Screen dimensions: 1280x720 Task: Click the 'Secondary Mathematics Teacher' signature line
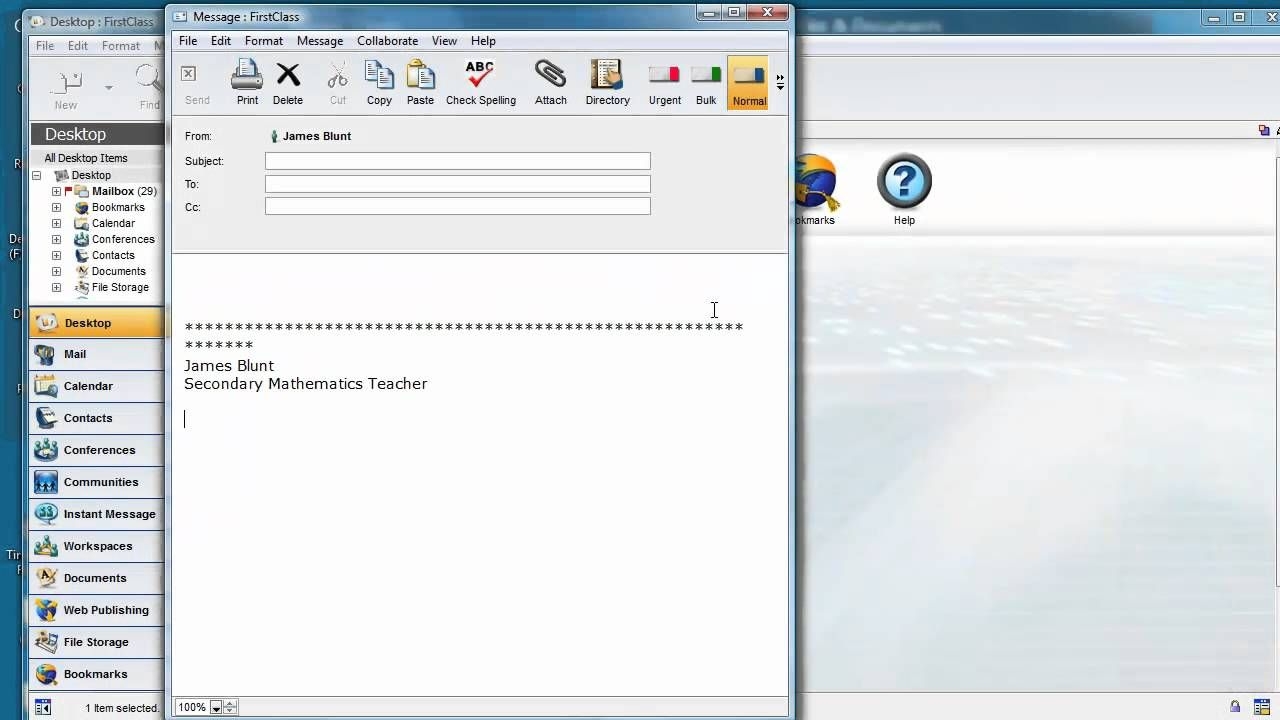[306, 384]
